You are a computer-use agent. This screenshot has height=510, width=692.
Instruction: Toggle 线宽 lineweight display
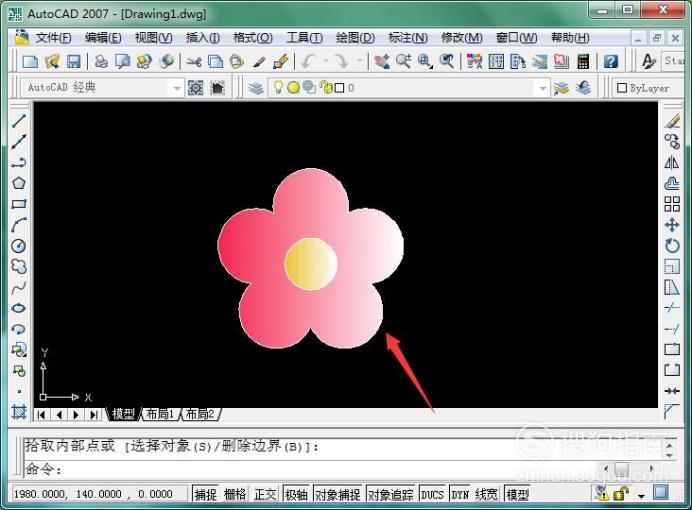tap(486, 494)
